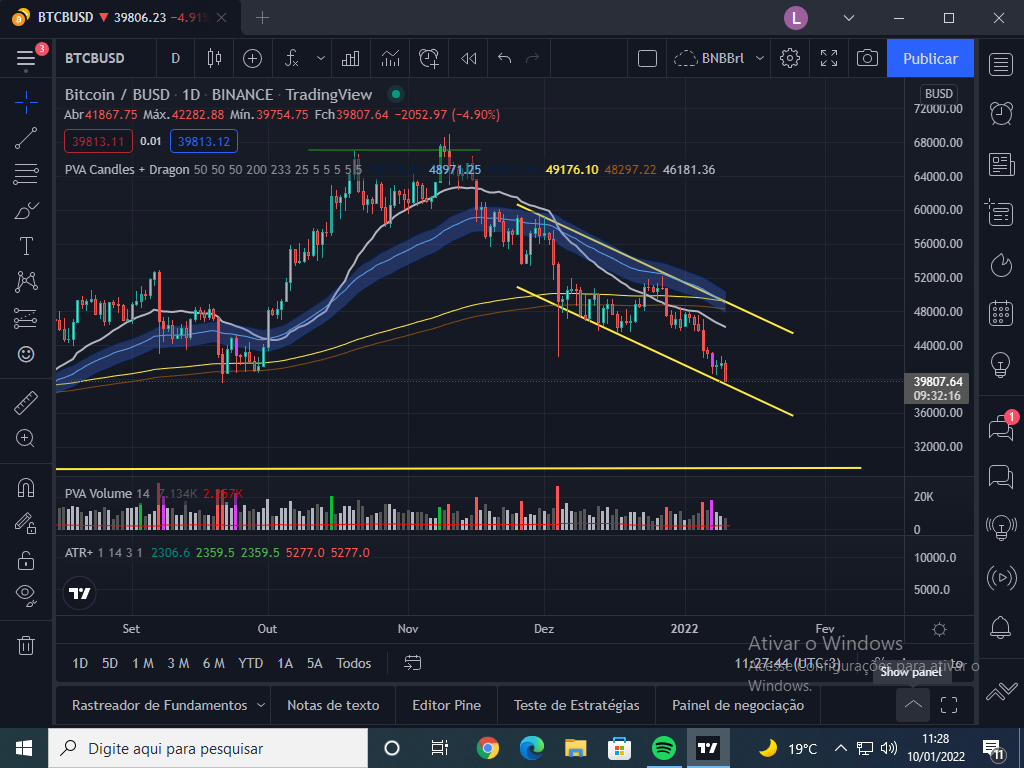The image size is (1024, 768).
Task: Enter fullscreen mode from the toolbar
Action: 829,58
